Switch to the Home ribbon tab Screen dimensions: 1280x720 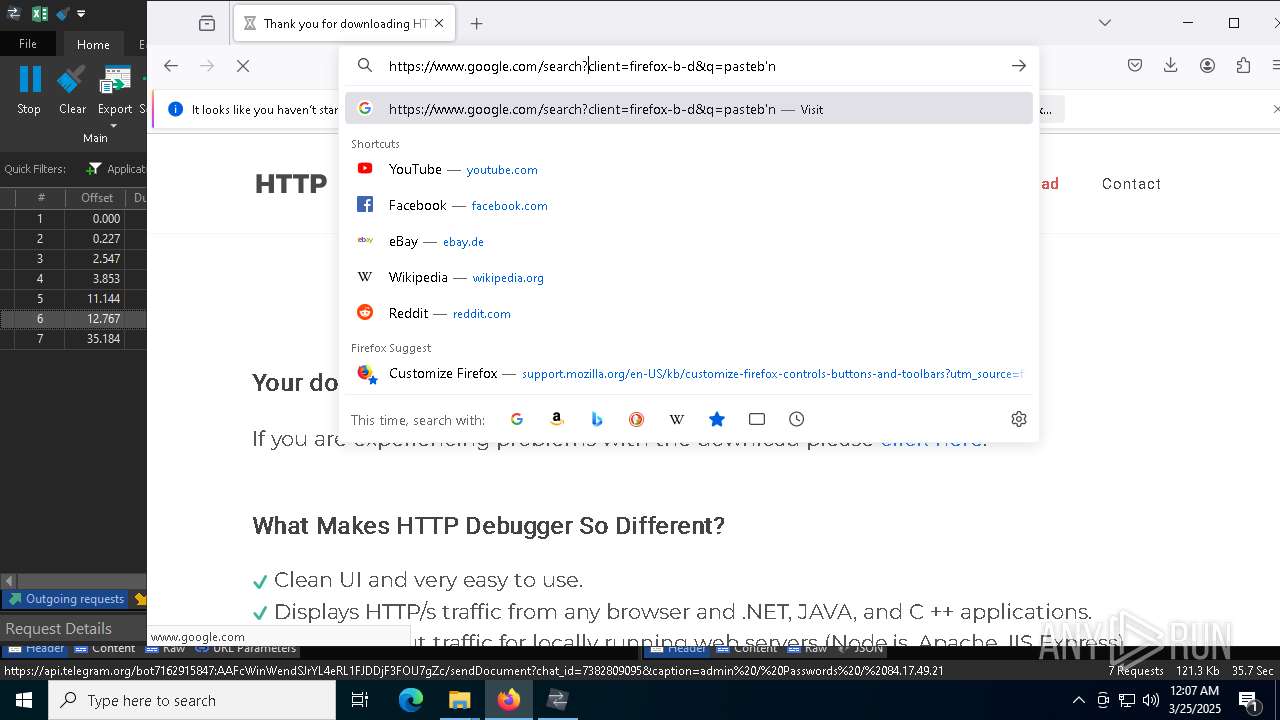pyautogui.click(x=93, y=44)
